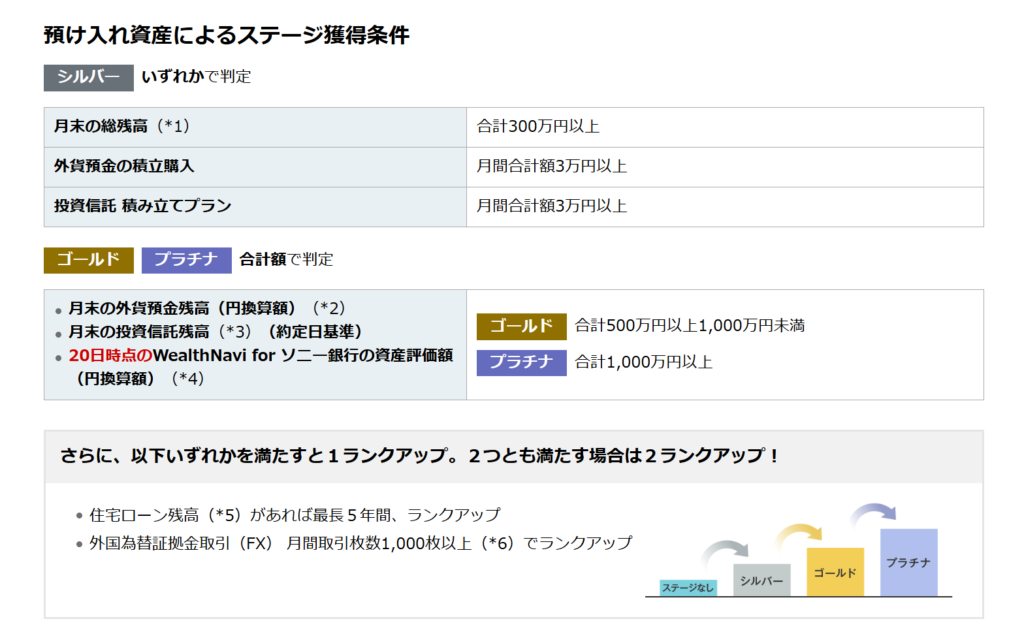Click the yellow ゴールド block in the stage chart

(x=835, y=572)
